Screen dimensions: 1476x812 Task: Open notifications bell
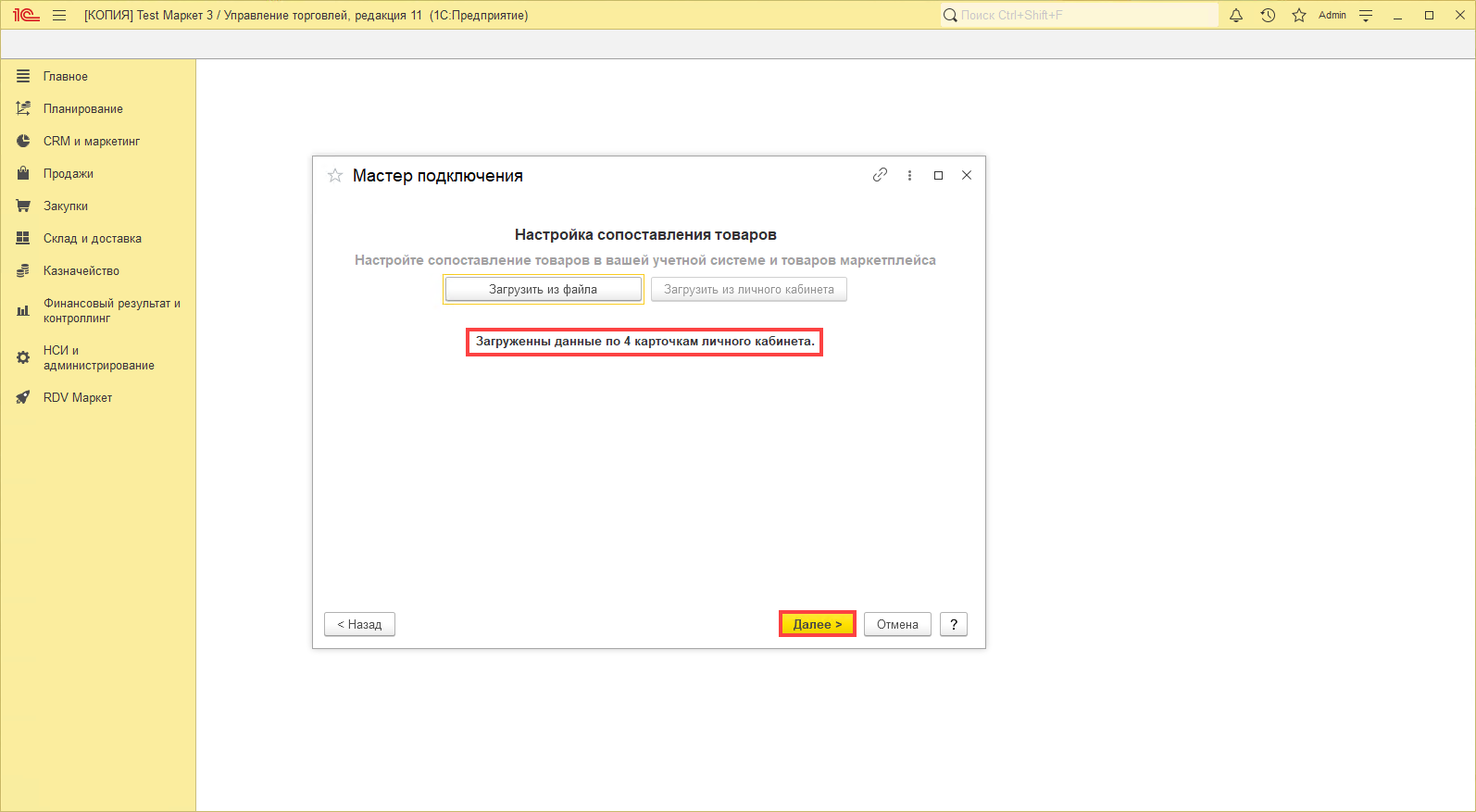[1236, 15]
